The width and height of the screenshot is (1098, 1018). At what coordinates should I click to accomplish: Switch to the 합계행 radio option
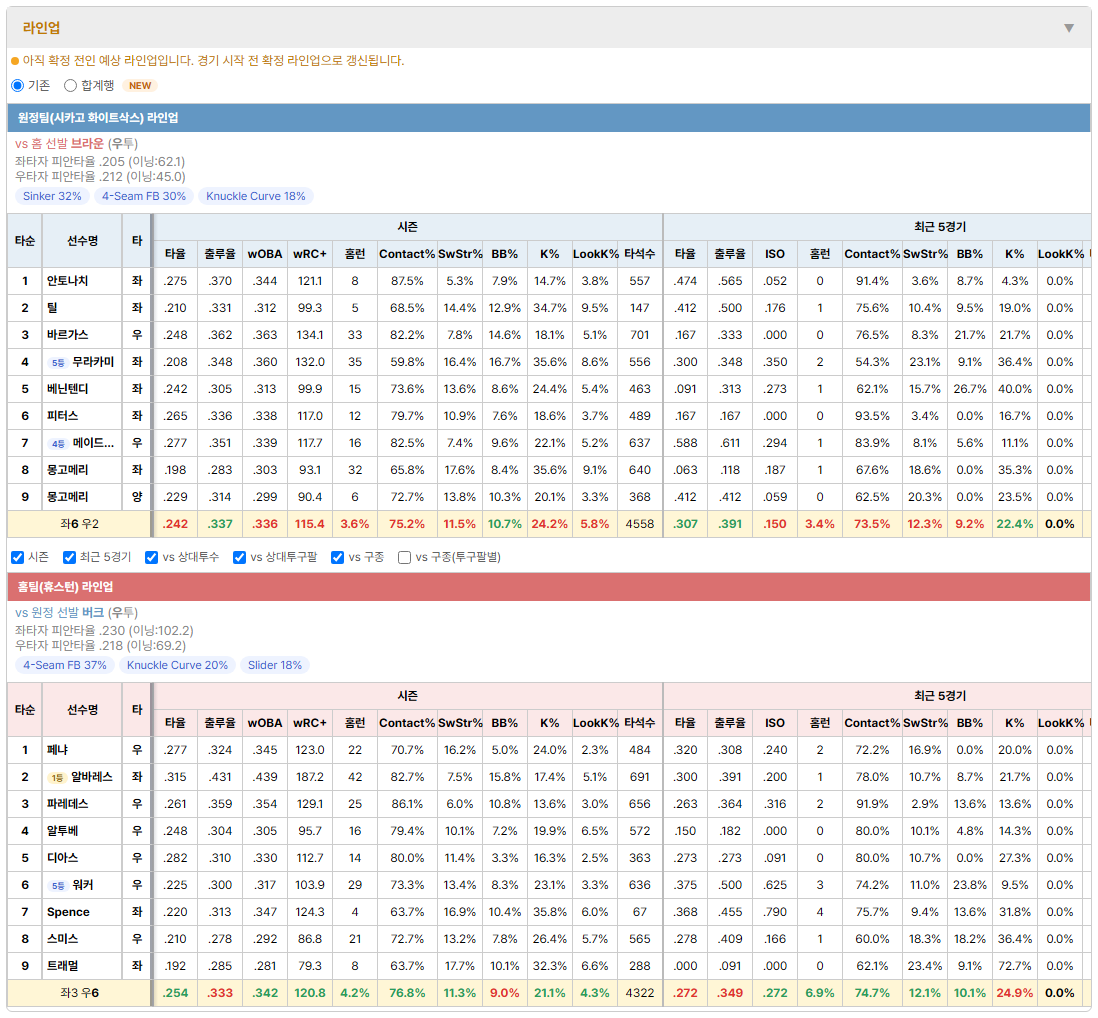70,85
